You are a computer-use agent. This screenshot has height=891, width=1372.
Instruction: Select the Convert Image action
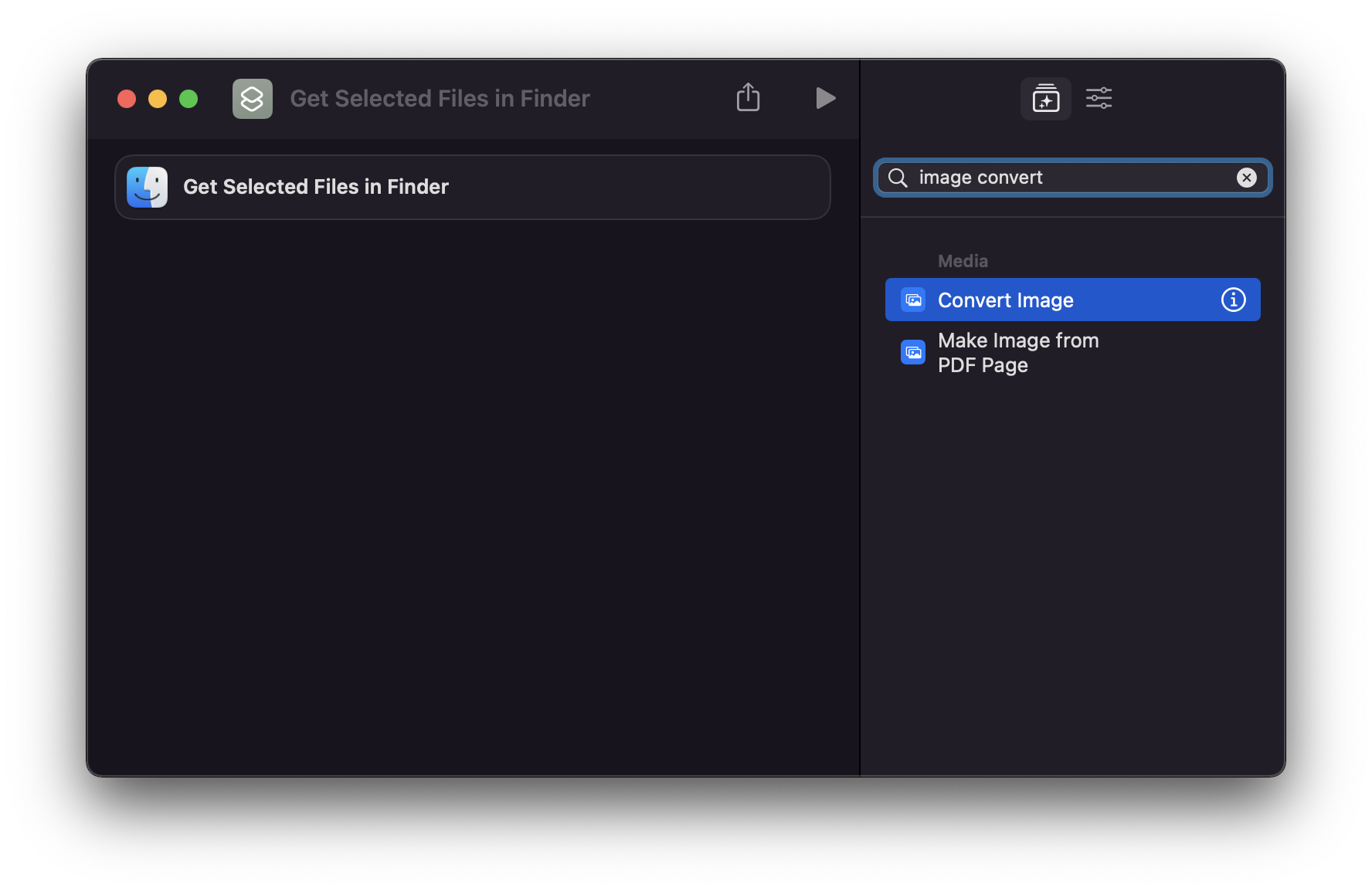tap(1005, 300)
